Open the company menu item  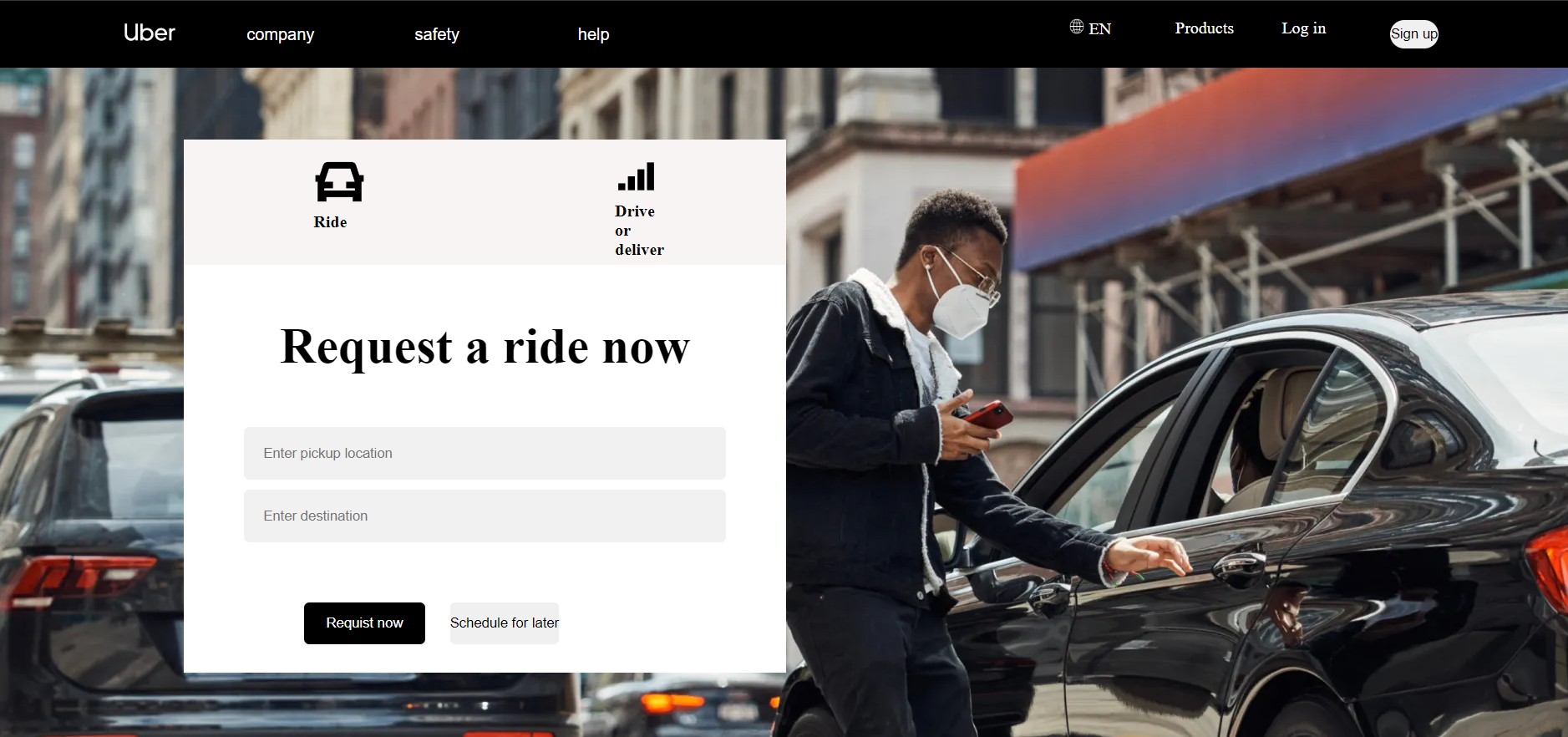(x=280, y=34)
